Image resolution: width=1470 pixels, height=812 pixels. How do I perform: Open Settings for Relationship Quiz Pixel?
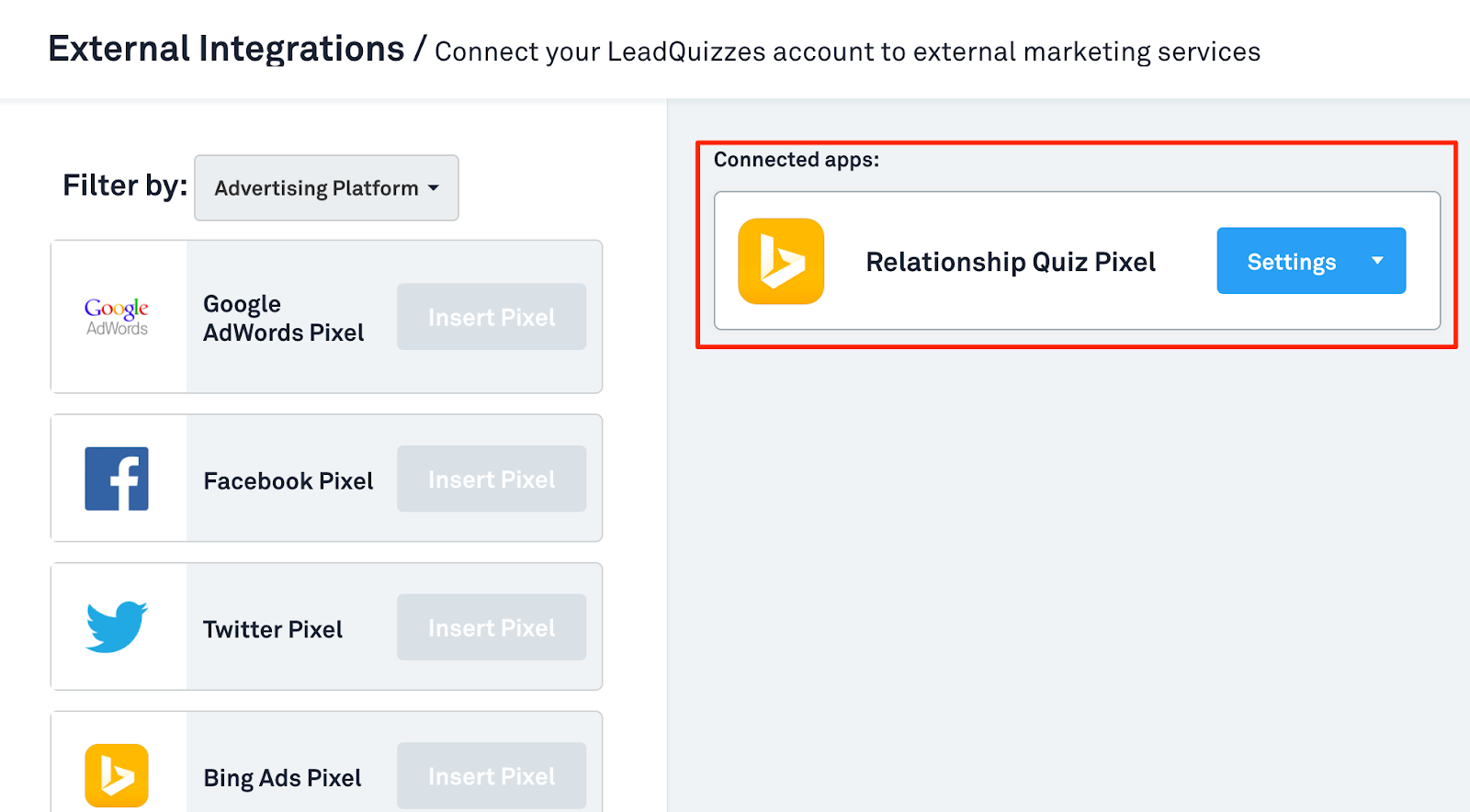(x=1291, y=261)
